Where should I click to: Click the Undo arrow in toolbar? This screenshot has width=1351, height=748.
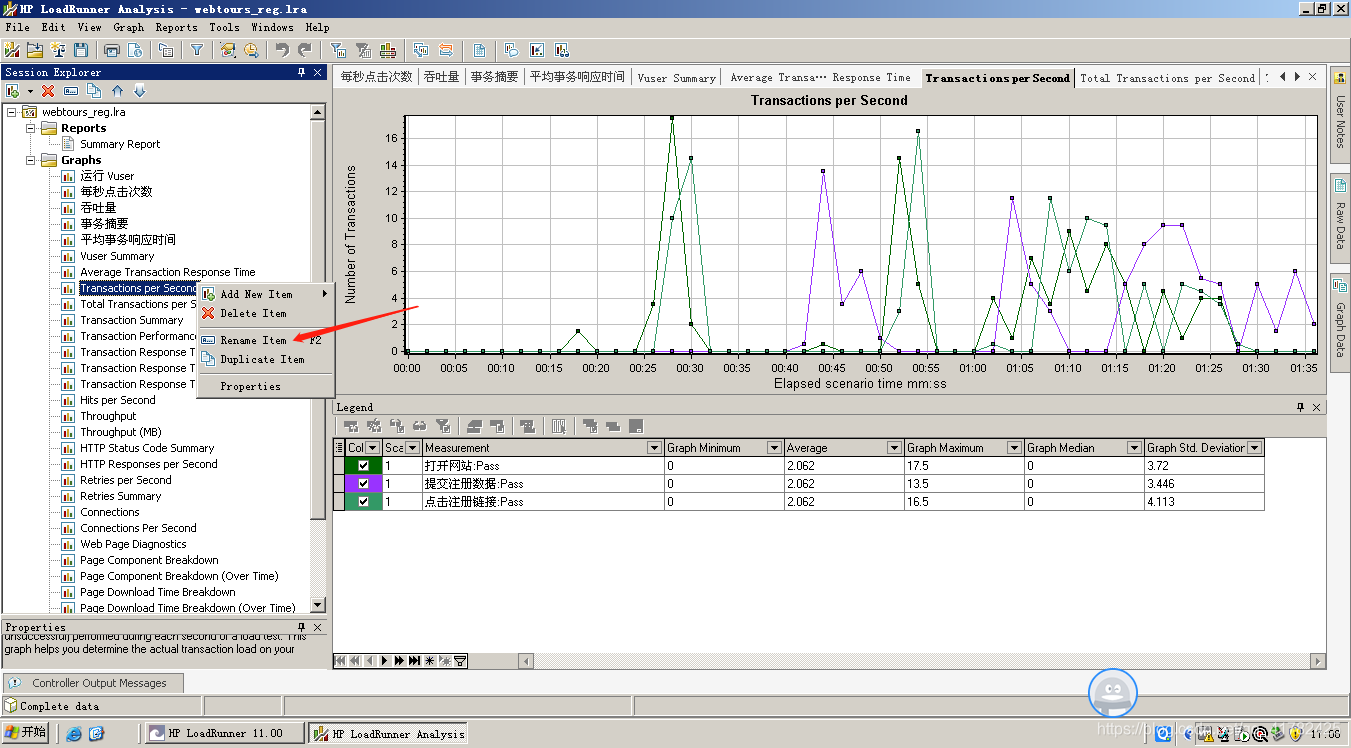pos(282,50)
